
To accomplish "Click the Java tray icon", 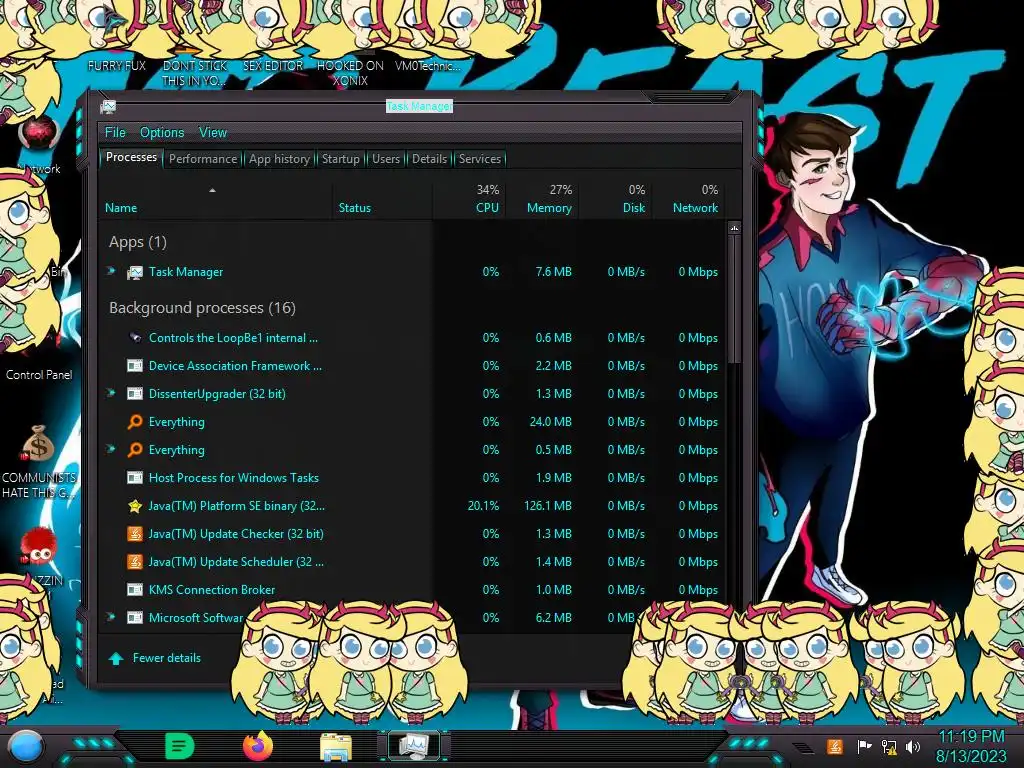I will pos(834,746).
